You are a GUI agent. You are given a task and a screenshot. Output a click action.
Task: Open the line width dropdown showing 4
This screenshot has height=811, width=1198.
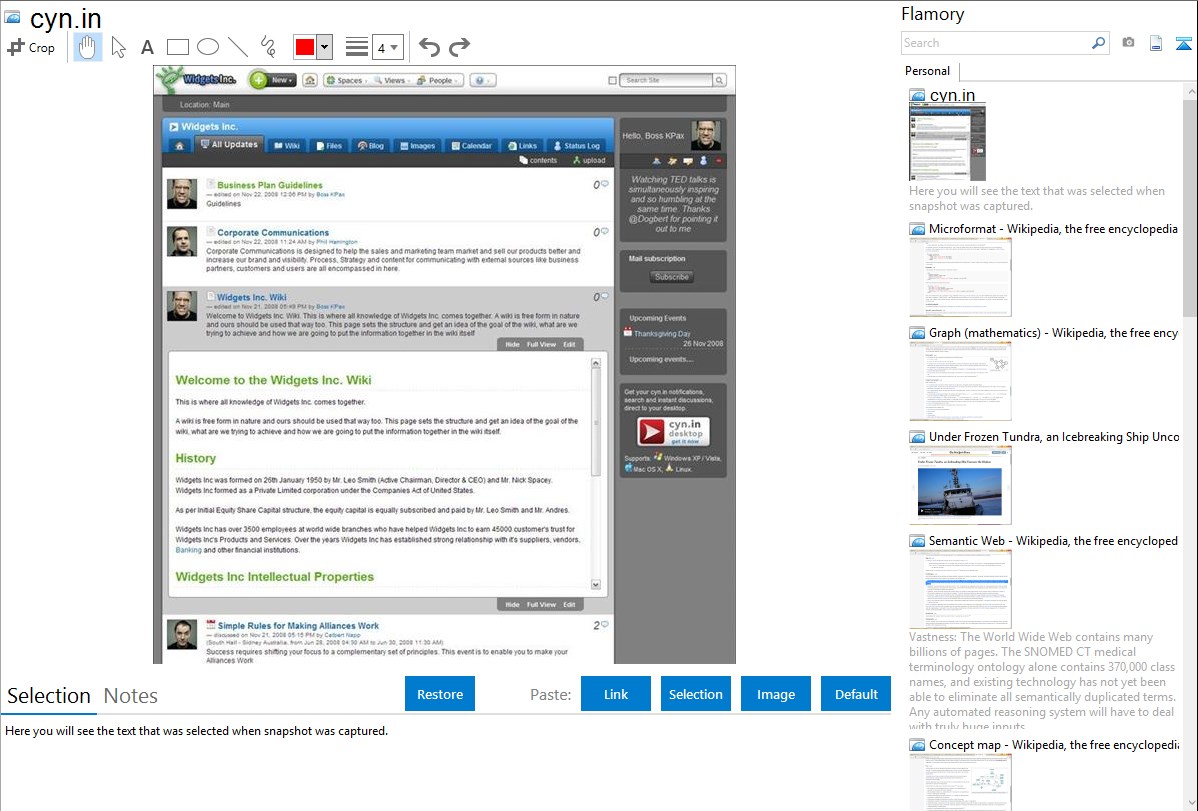388,47
